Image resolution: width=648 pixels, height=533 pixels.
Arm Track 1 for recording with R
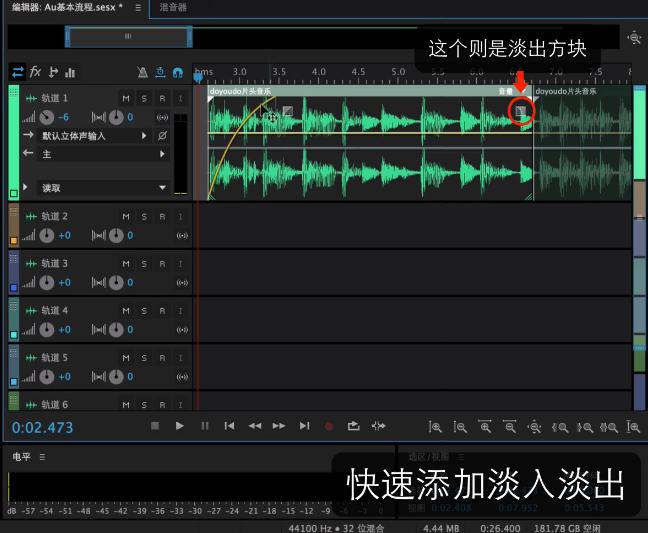click(x=162, y=98)
